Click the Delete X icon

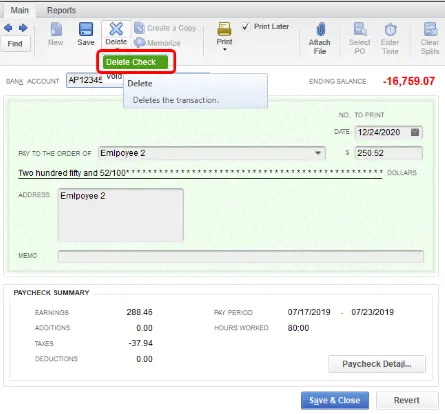(x=116, y=29)
